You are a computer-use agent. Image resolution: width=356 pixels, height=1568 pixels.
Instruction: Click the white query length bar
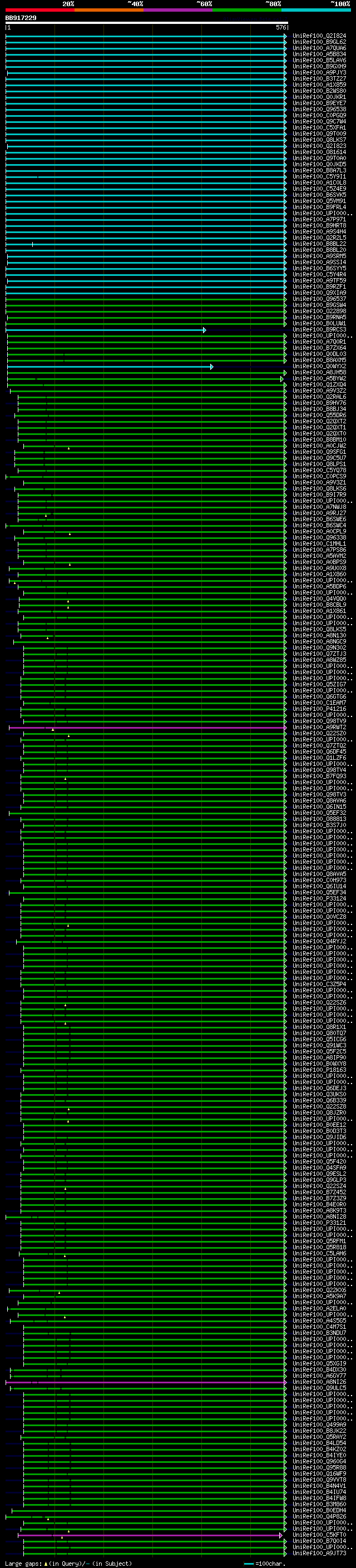(146, 23)
